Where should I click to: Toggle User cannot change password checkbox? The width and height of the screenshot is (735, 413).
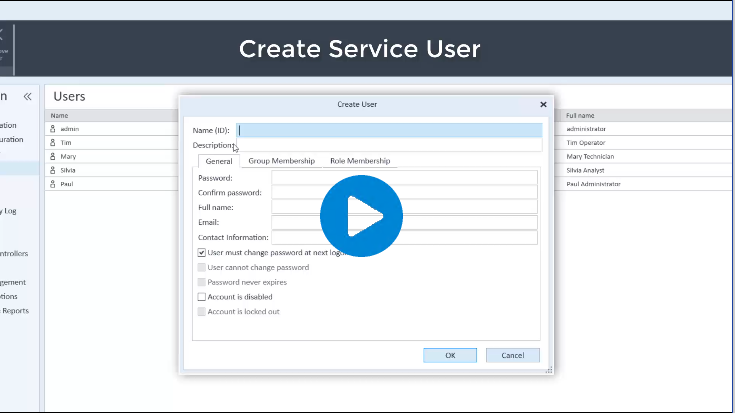(x=202, y=267)
